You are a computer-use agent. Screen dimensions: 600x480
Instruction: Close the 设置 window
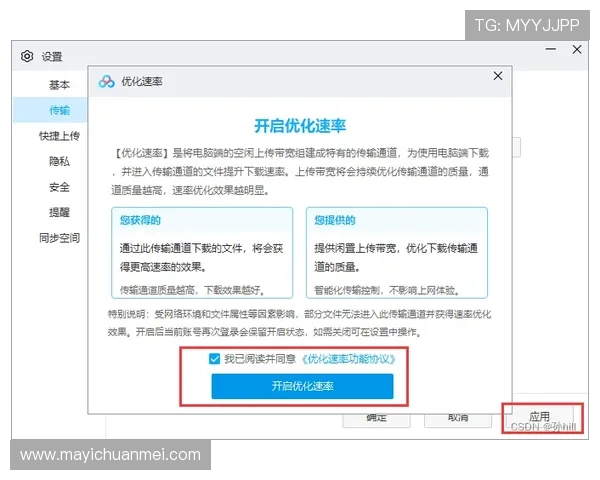(577, 49)
